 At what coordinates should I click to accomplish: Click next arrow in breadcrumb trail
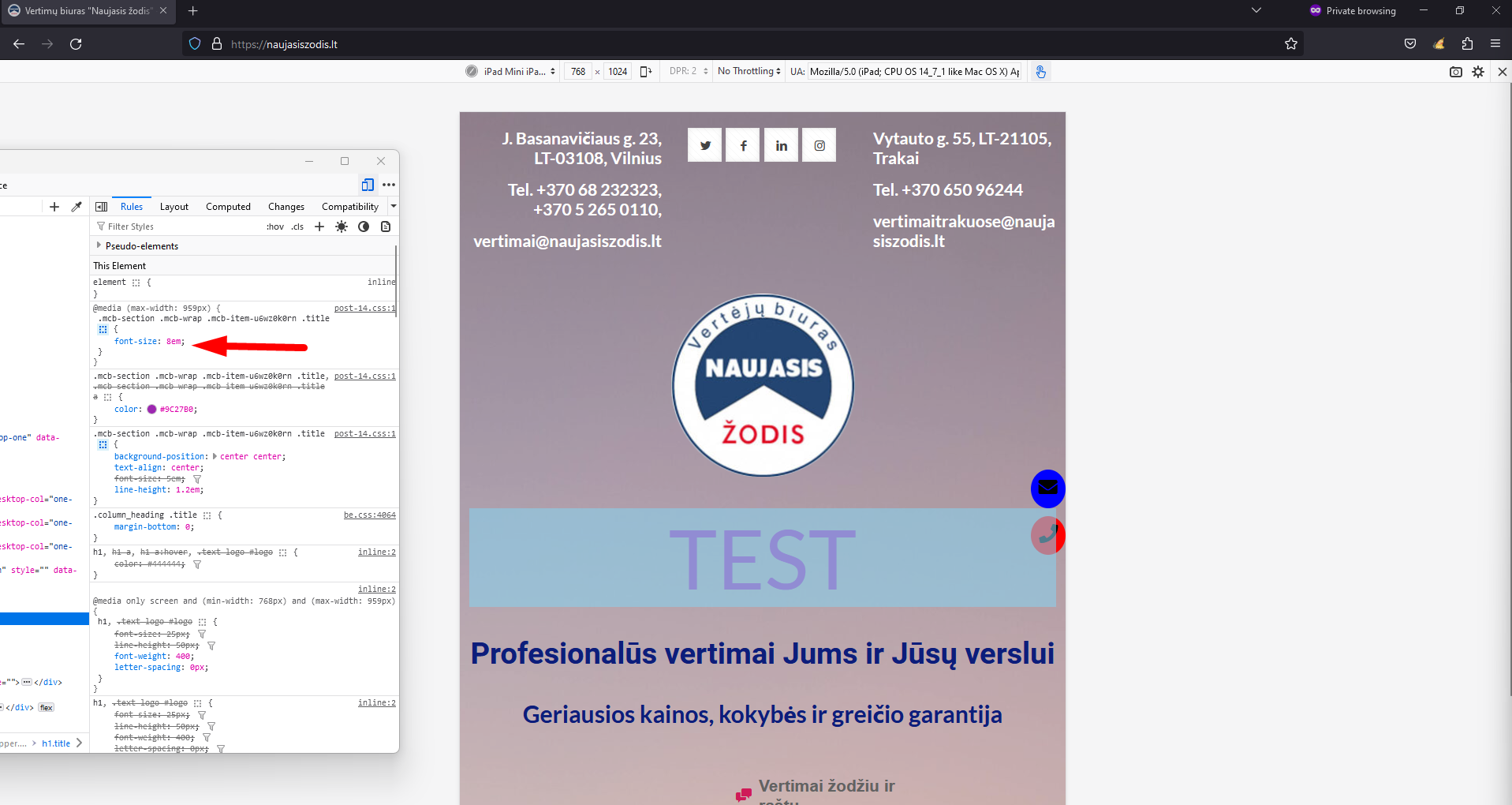click(x=79, y=743)
